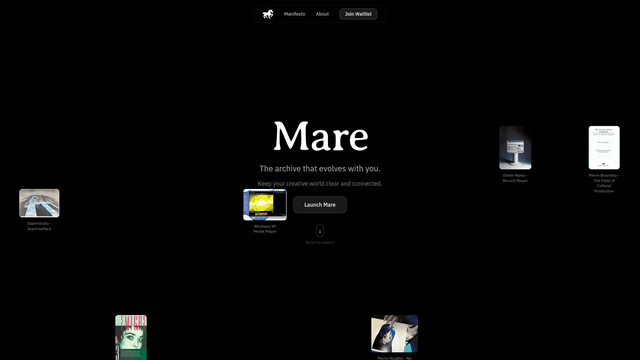Open the Pierre Bourdieu book cover thumbnail

point(604,148)
